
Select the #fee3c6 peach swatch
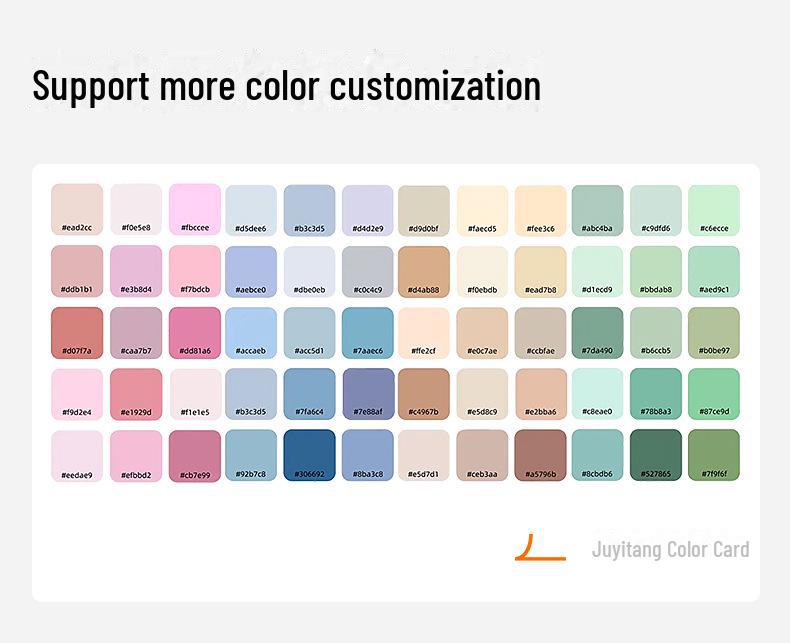540,209
